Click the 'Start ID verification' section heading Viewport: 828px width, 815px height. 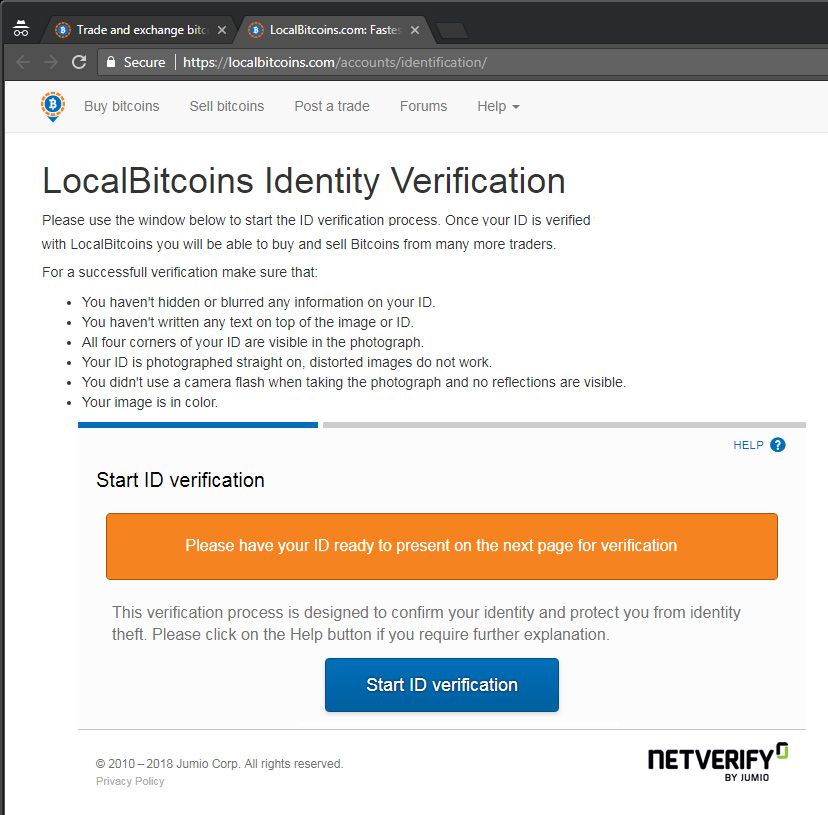(x=180, y=480)
